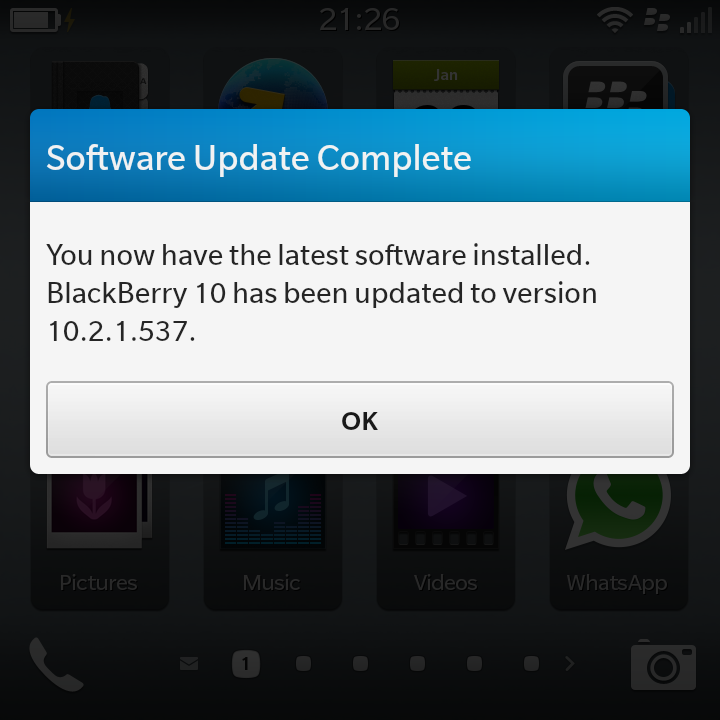Jump to the first square page dot after 1
The height and width of the screenshot is (720, 720).
click(303, 664)
